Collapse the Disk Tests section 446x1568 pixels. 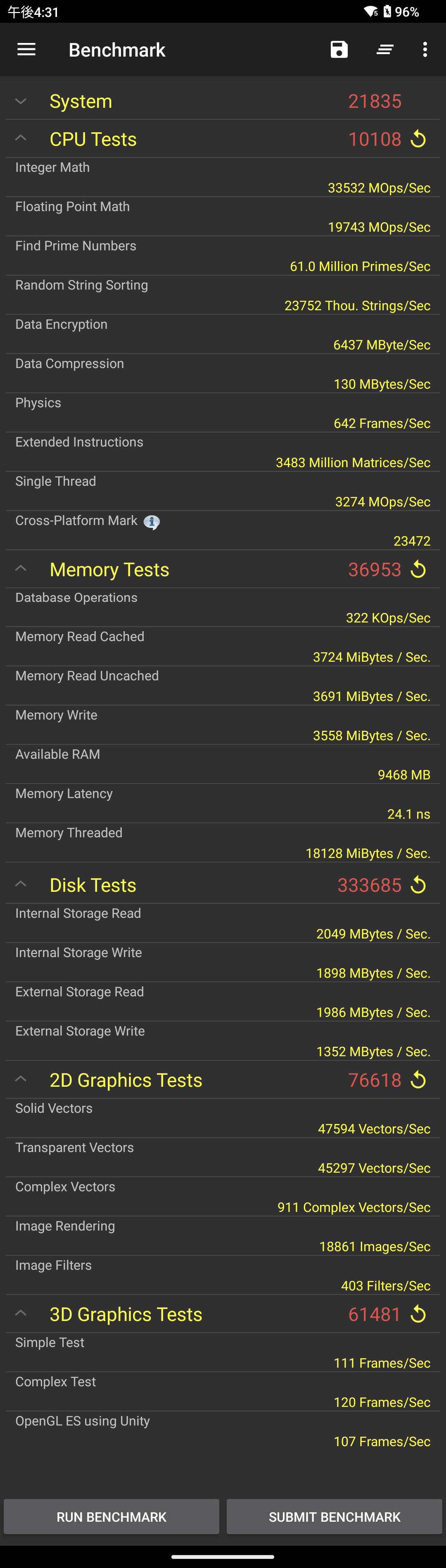[21, 884]
